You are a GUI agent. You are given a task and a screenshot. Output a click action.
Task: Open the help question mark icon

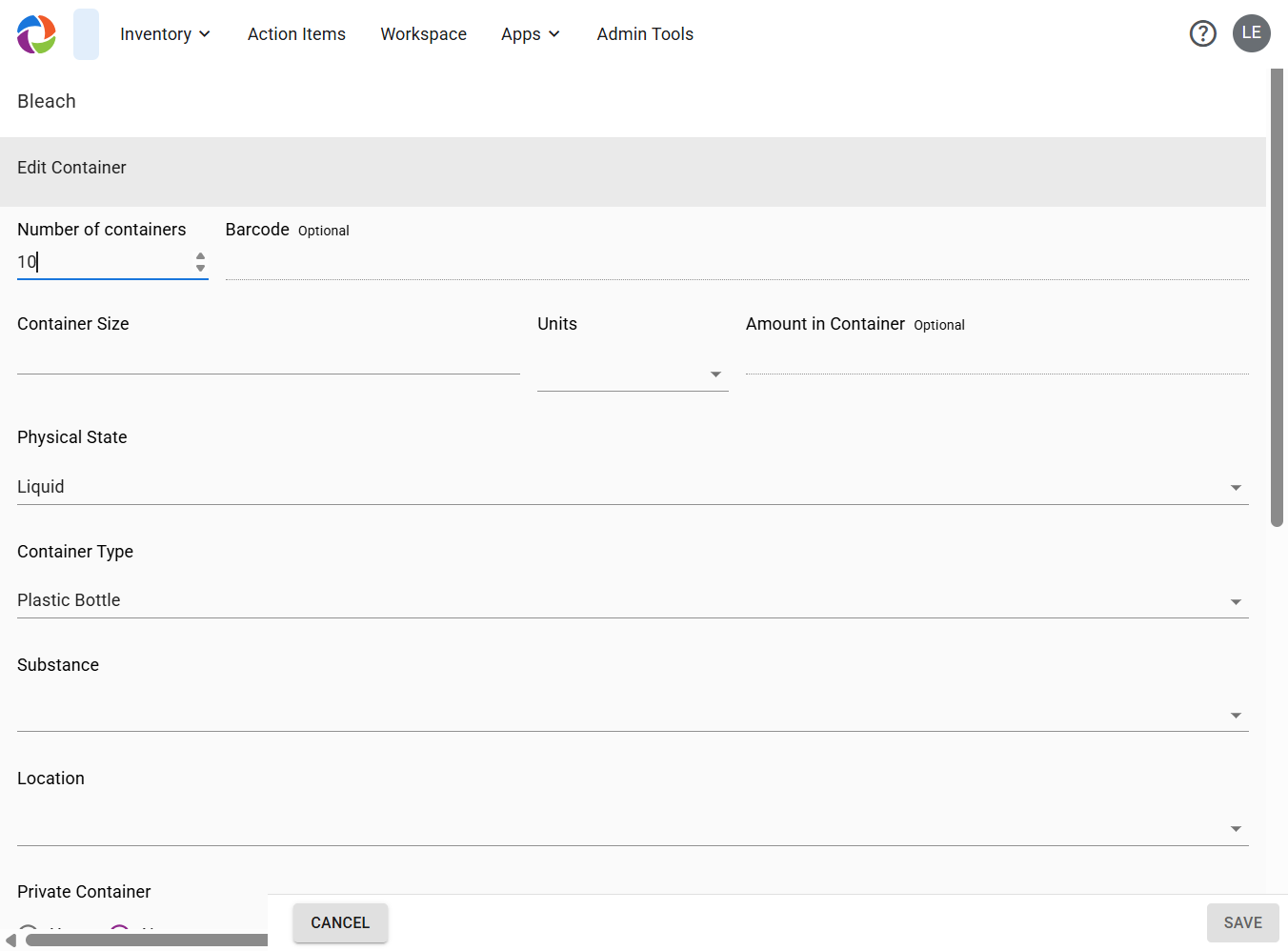pyautogui.click(x=1203, y=34)
